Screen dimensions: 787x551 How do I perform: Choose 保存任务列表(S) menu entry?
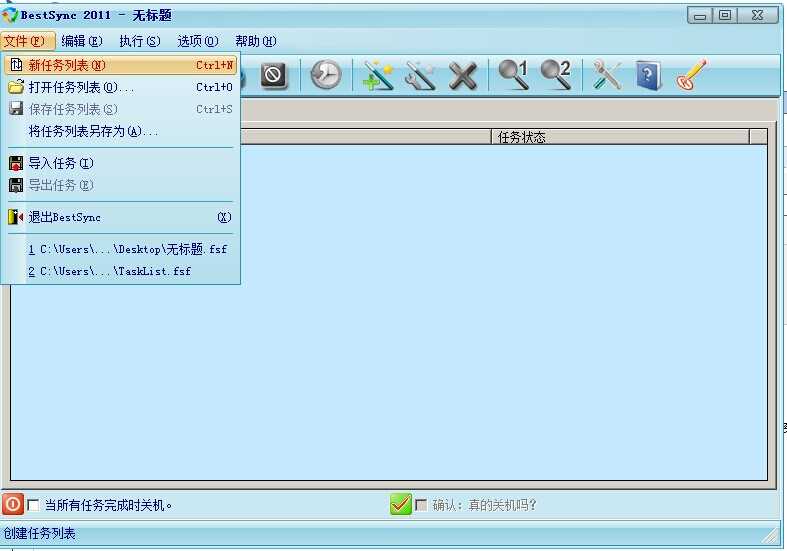120,109
